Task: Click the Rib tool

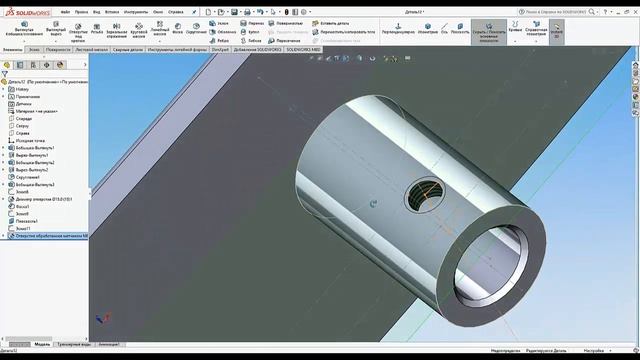Action: (x=219, y=41)
